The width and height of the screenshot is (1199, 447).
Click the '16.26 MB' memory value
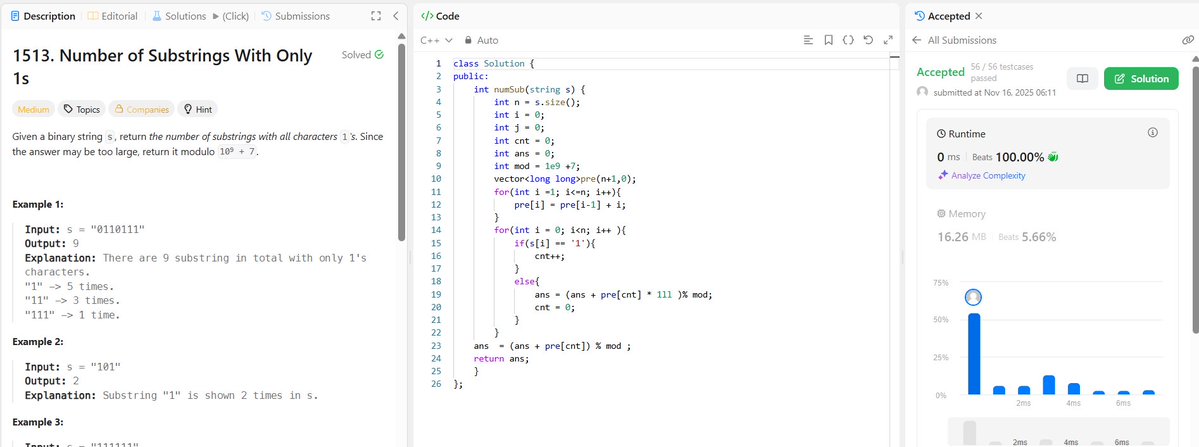pos(963,237)
